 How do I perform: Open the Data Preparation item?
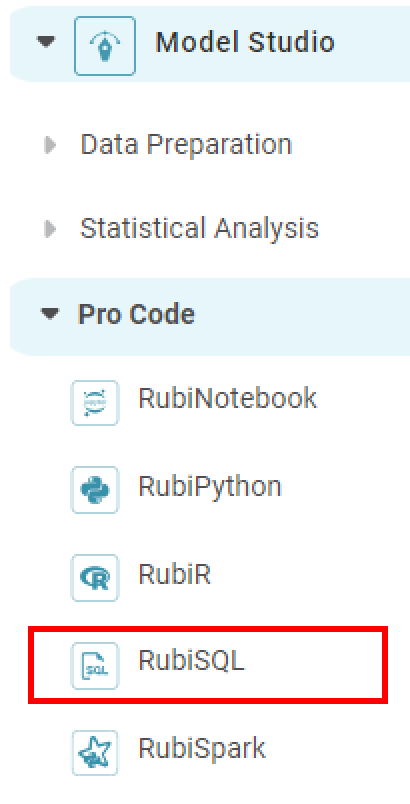[x=186, y=145]
